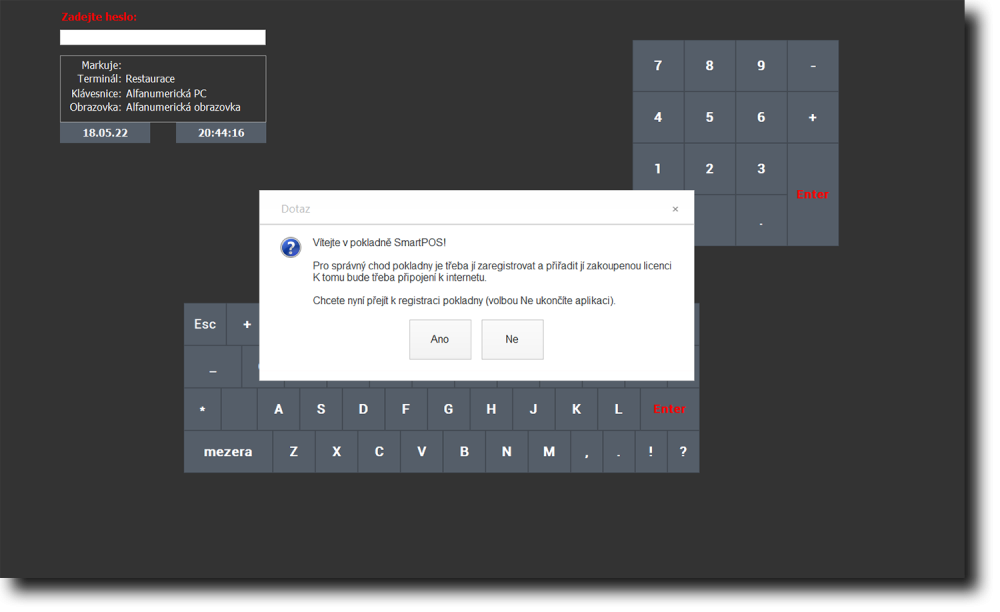This screenshot has width=1000, height=612.
Task: Tap the letter L key
Action: pyautogui.click(x=618, y=409)
